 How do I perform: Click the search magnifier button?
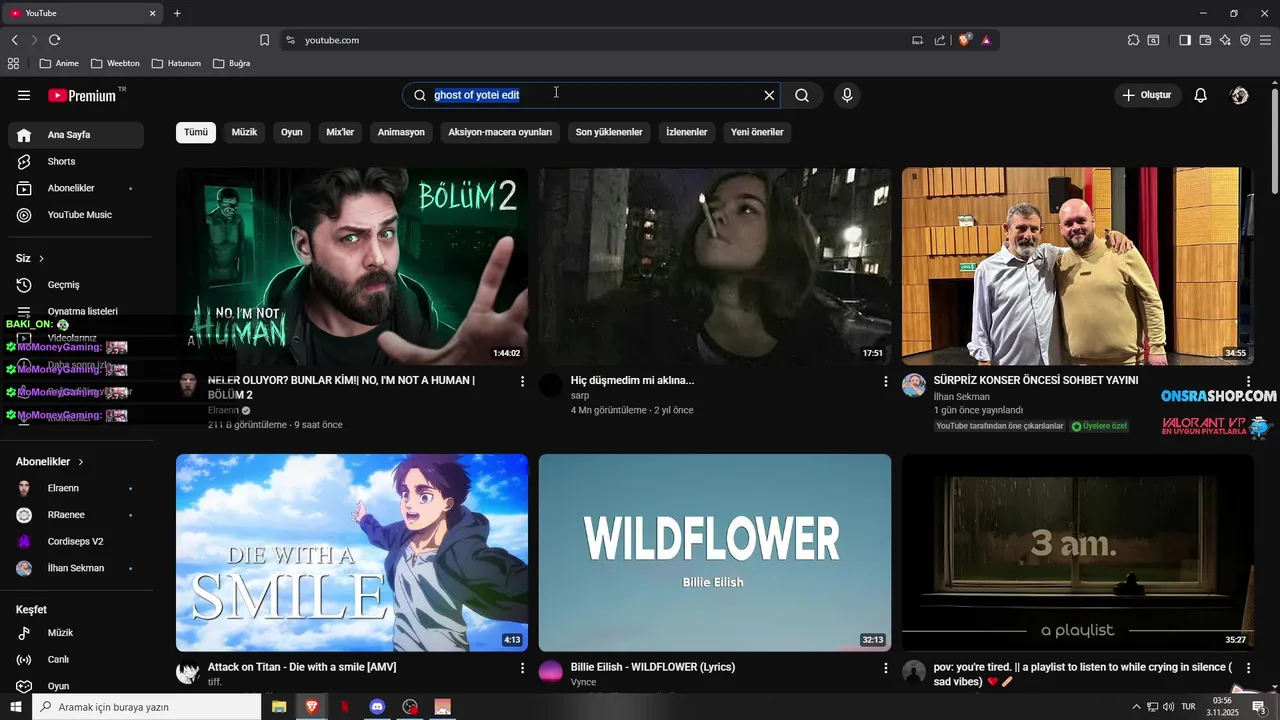pos(802,95)
